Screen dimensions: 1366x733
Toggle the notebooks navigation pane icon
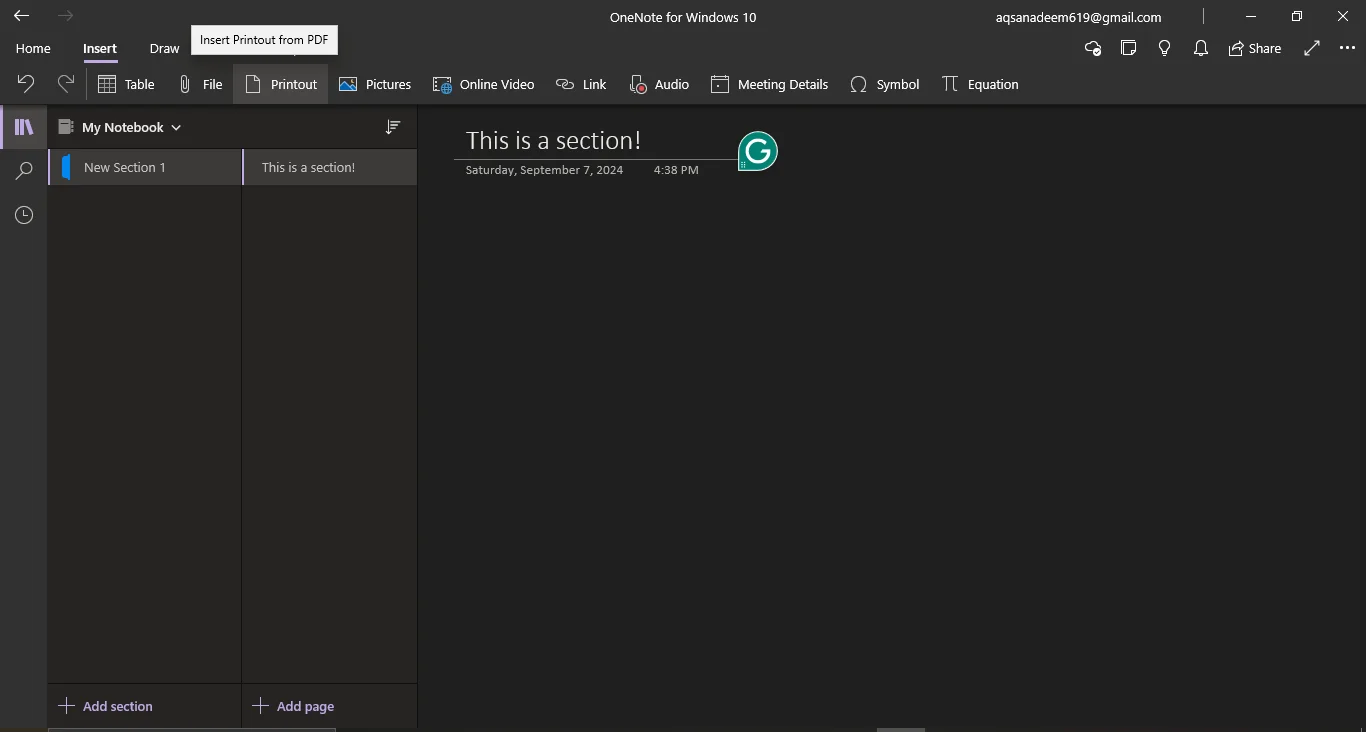pos(24,127)
